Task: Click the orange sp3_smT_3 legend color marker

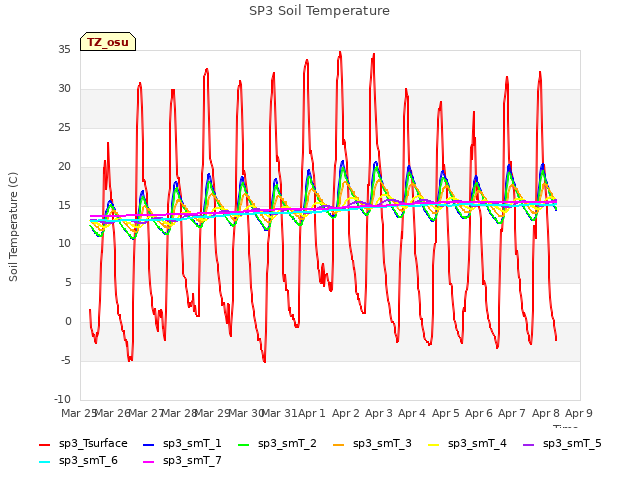Action: click(338, 444)
